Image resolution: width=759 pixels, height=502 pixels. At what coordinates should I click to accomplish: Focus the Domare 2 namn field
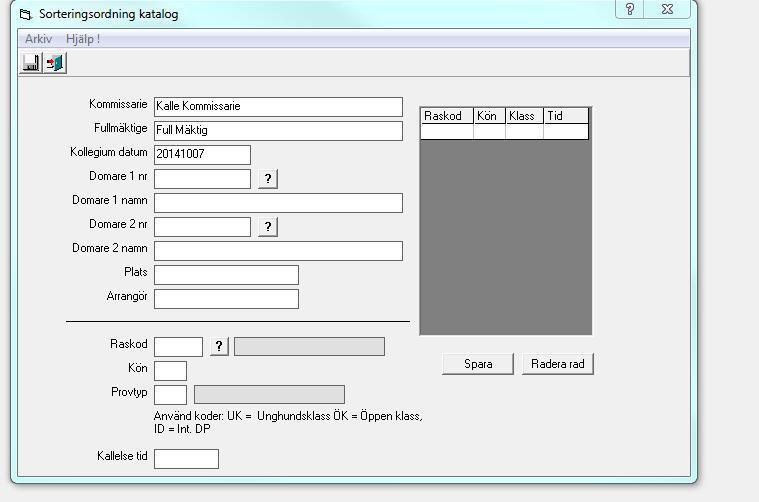pos(278,251)
